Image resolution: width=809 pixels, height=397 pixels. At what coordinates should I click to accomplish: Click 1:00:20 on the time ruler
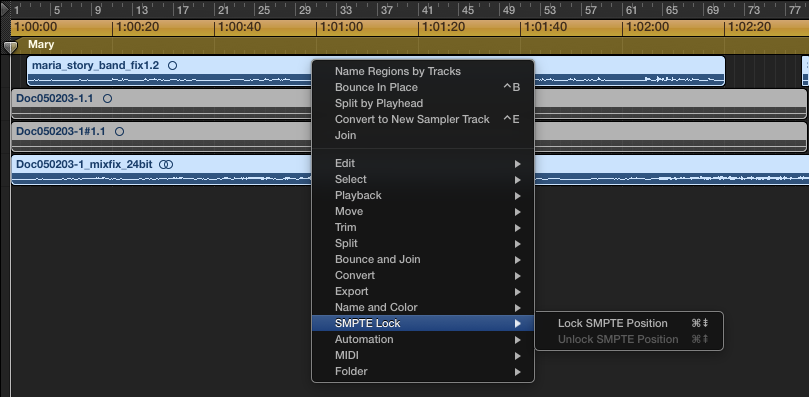pyautogui.click(x=138, y=27)
